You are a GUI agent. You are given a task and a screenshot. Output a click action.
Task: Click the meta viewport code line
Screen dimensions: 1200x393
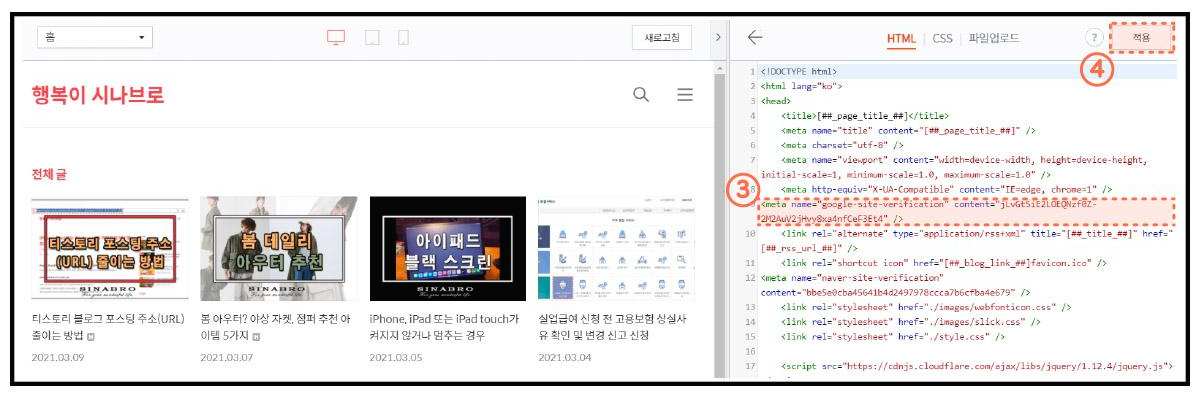[x=954, y=166]
